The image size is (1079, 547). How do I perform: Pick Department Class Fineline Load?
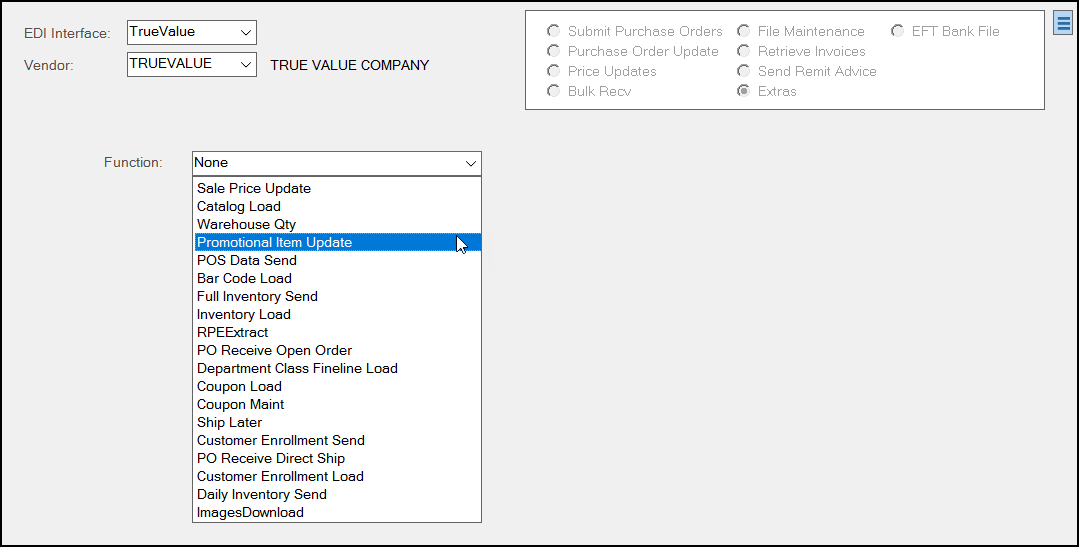(297, 368)
